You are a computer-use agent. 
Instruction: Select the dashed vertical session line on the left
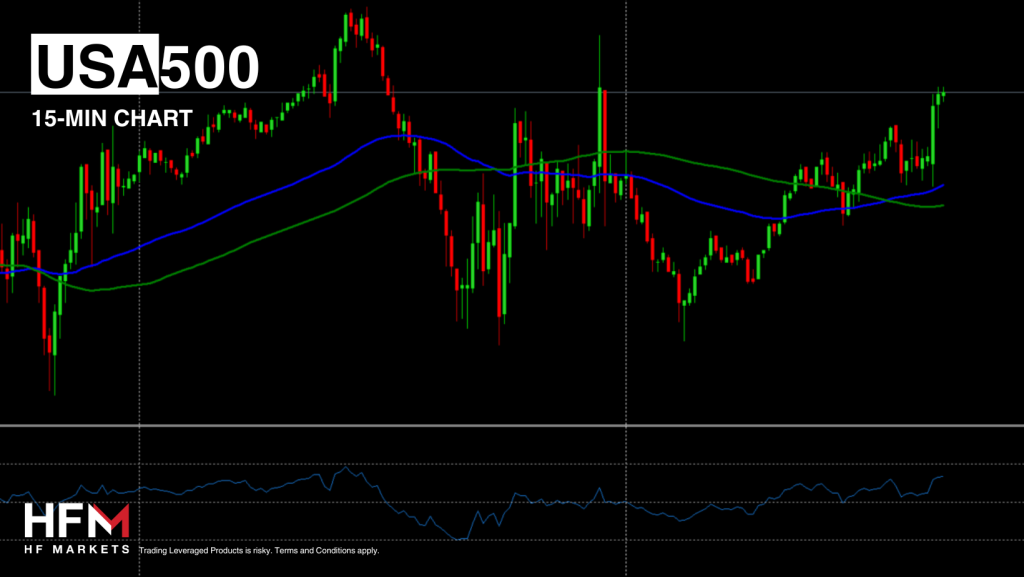click(x=139, y=300)
